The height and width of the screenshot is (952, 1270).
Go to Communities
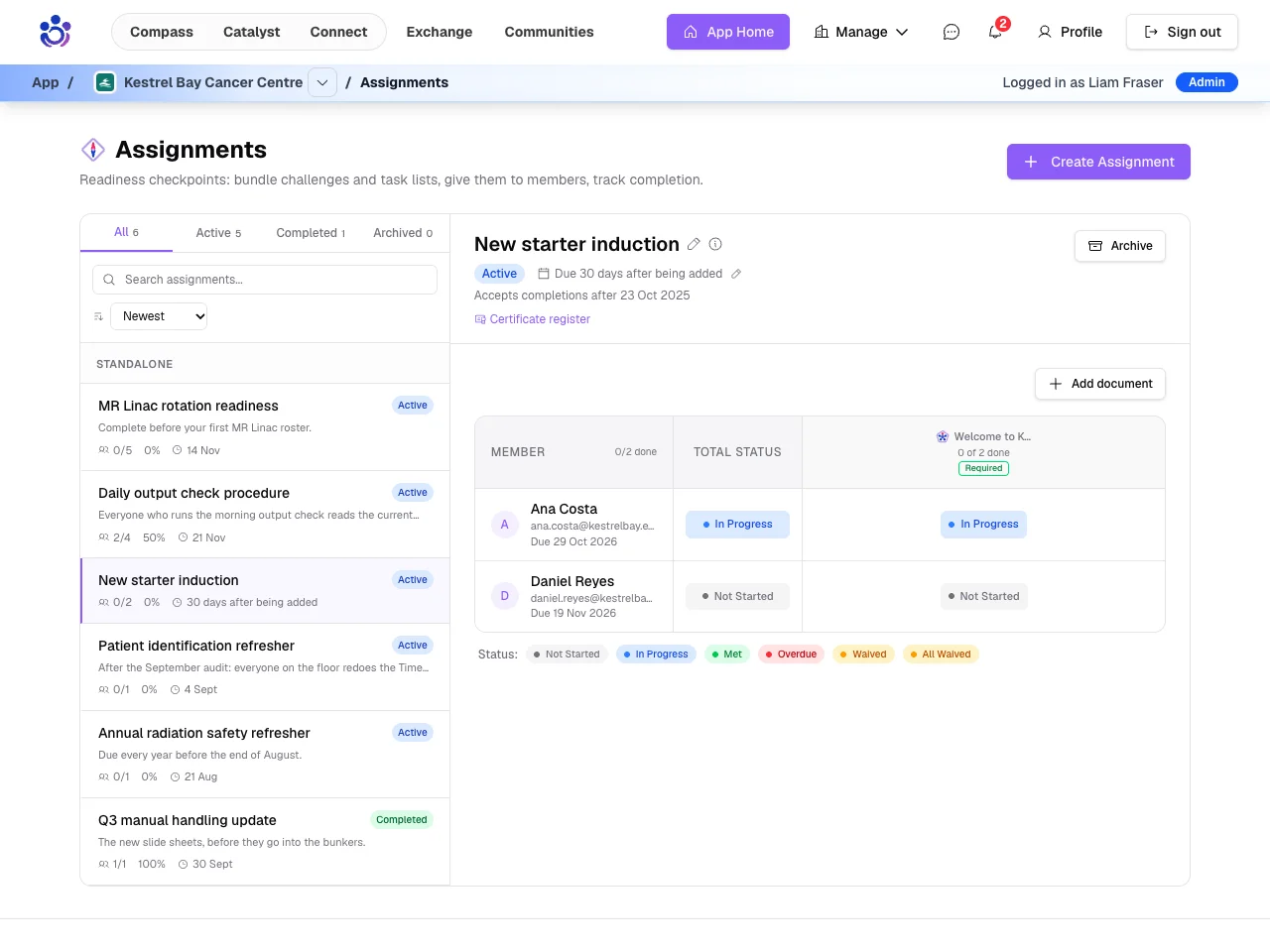549,32
